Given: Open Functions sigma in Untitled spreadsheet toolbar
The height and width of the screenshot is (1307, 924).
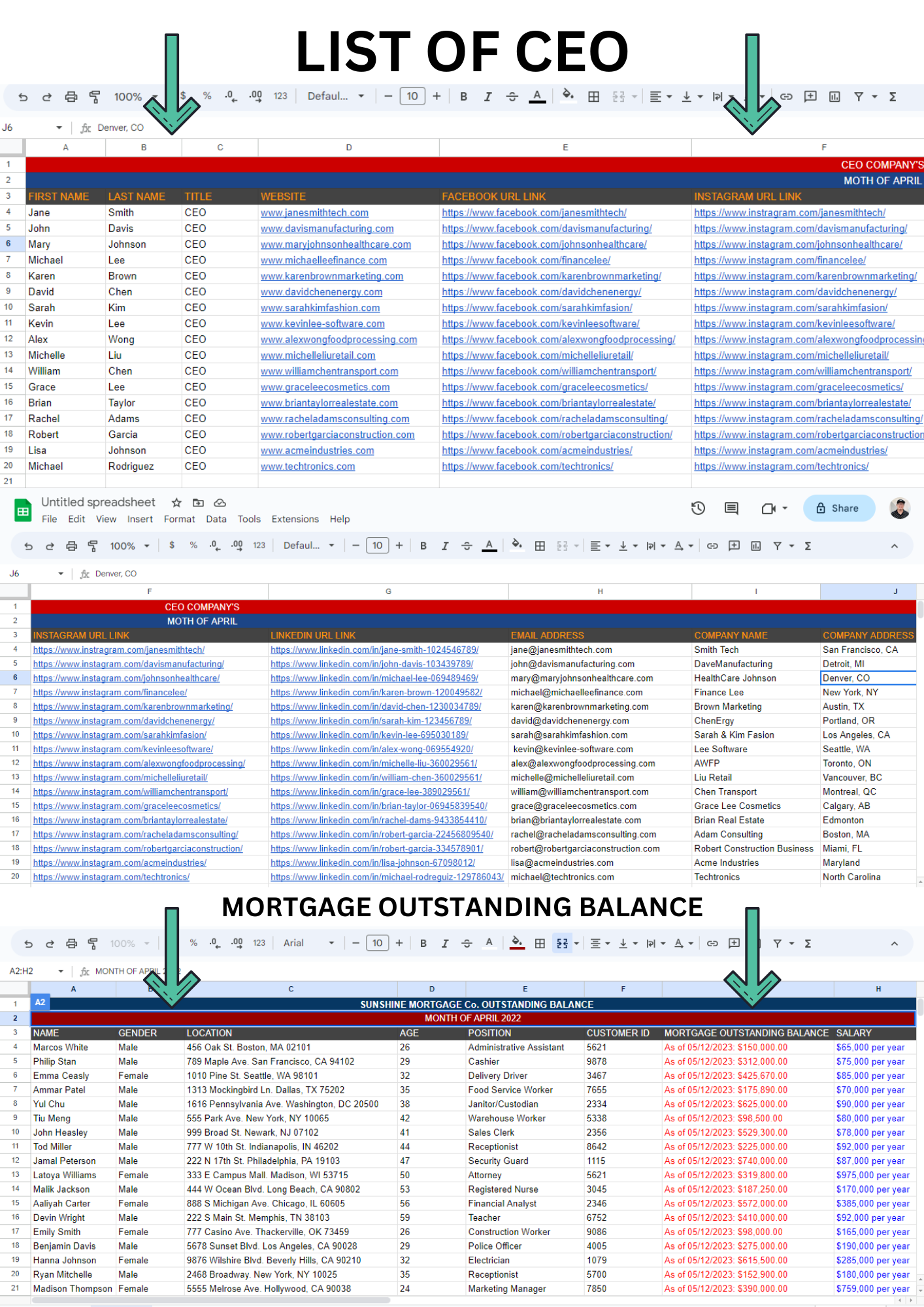Looking at the screenshot, I should pos(808,546).
